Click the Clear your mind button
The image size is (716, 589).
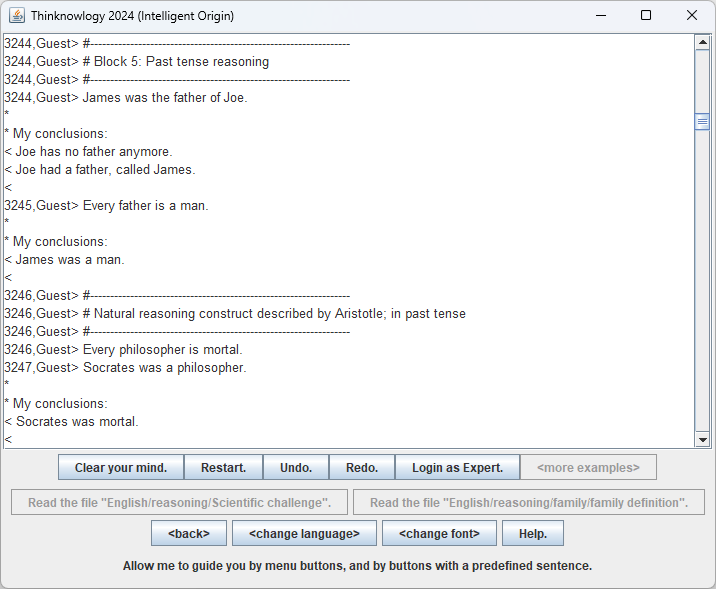pos(121,467)
